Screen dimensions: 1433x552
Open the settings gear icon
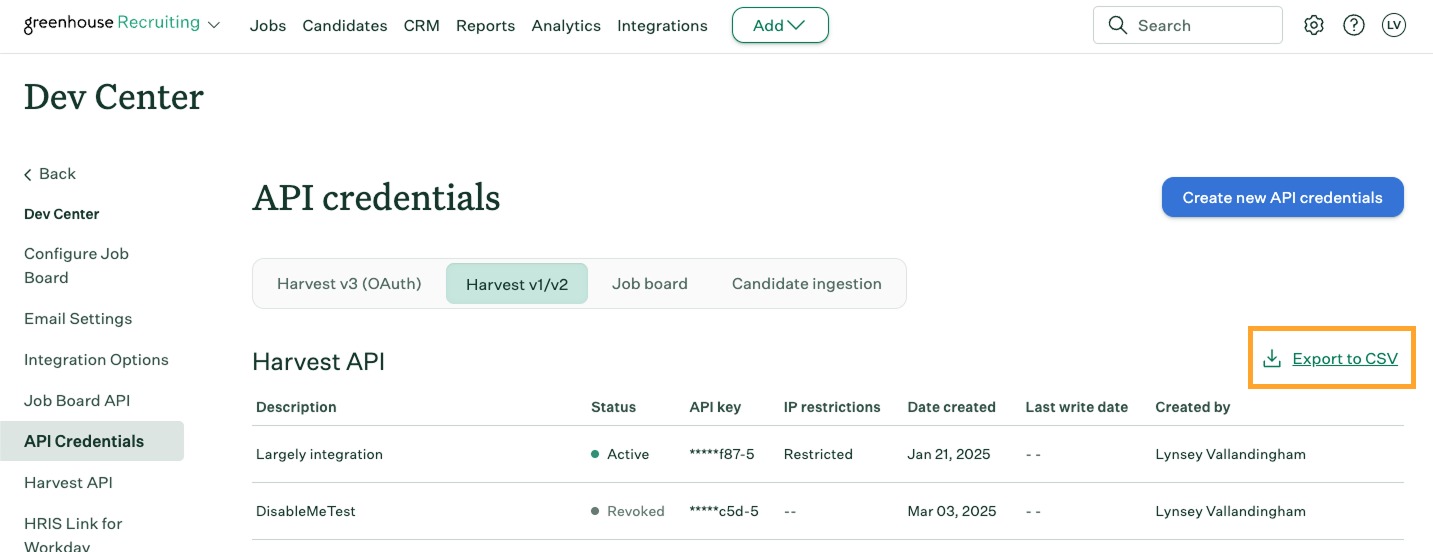[1314, 26]
